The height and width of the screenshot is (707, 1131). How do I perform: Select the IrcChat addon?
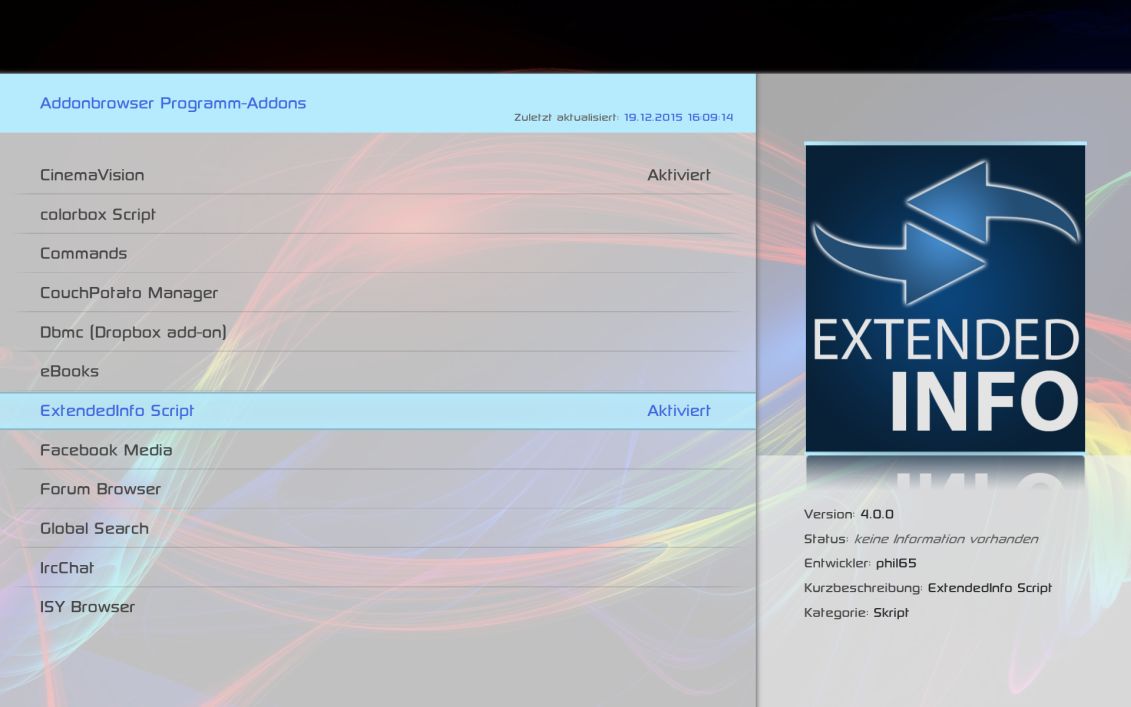coord(377,568)
